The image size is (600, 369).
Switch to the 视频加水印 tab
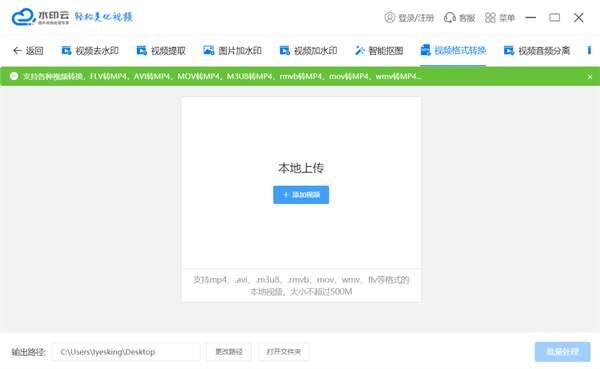click(x=308, y=51)
